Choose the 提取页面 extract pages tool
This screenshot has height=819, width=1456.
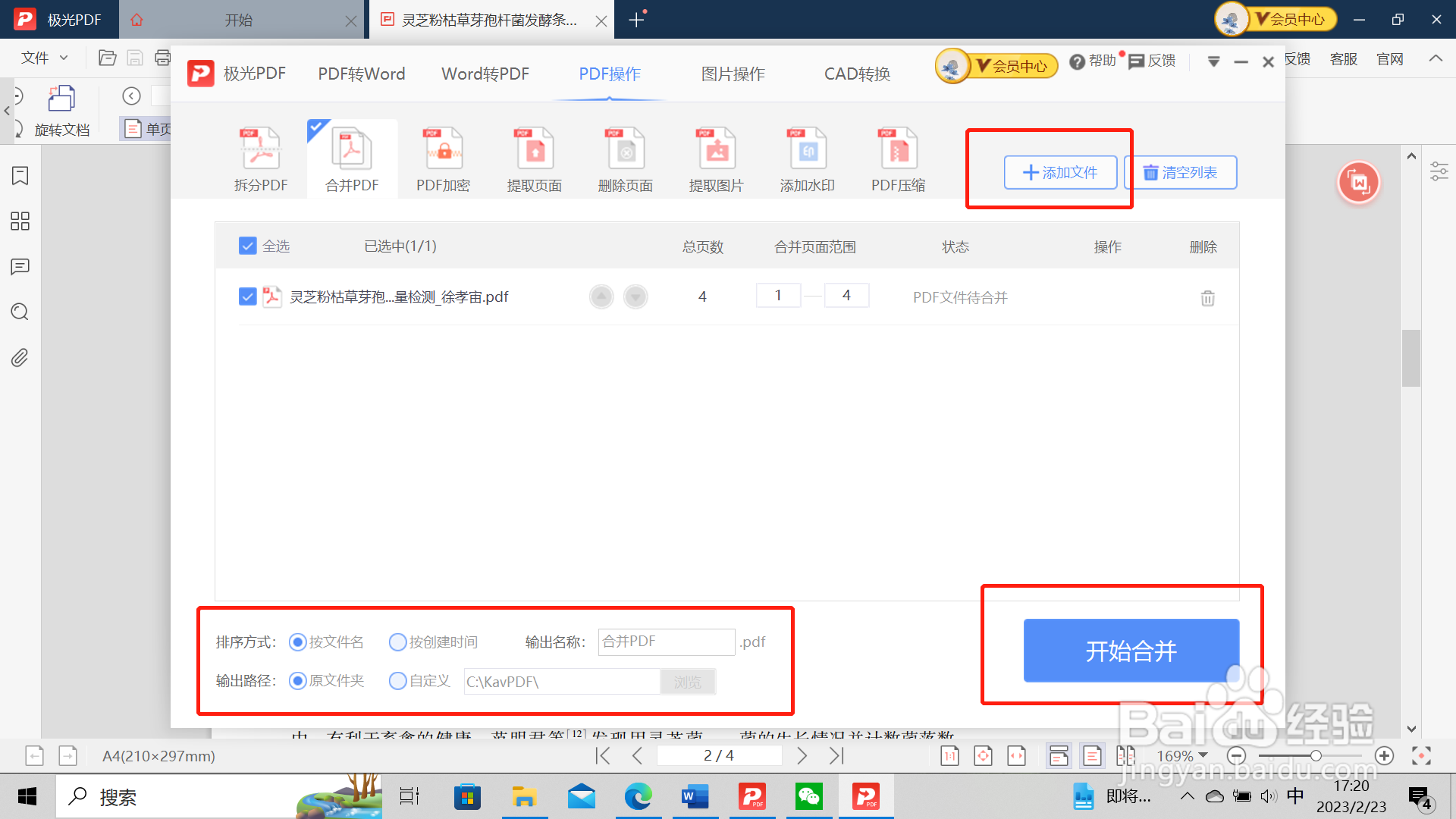534,149
